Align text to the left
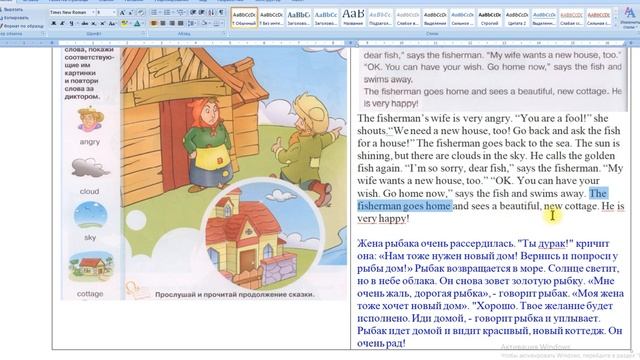The image size is (640, 360). point(154,23)
